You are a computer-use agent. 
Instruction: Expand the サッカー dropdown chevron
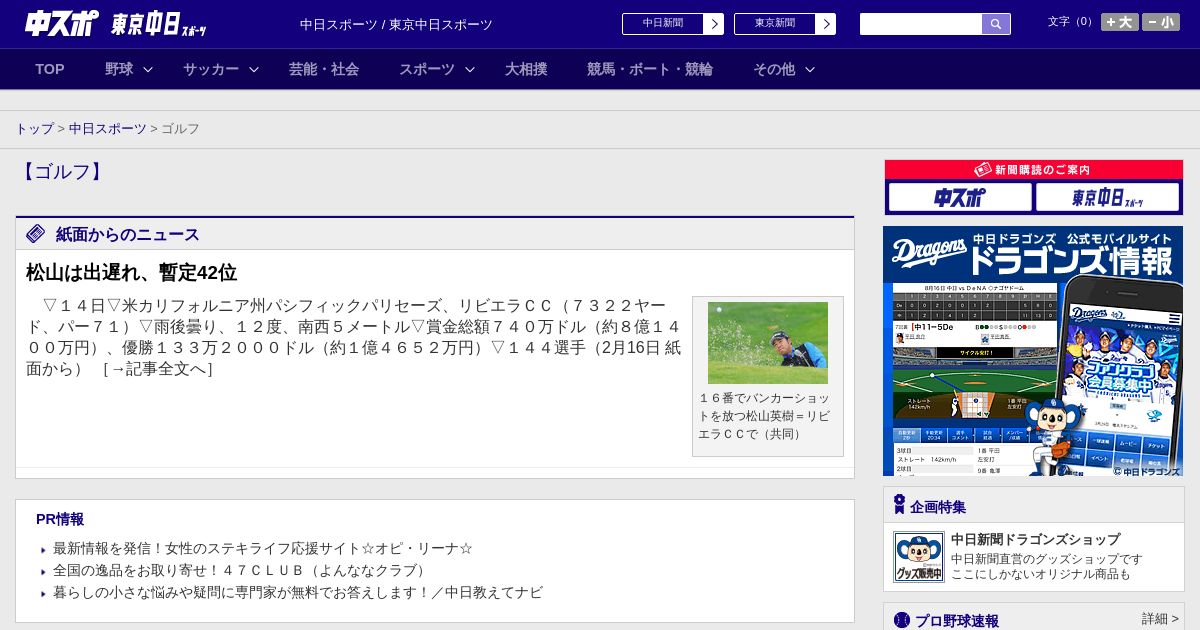[254, 69]
